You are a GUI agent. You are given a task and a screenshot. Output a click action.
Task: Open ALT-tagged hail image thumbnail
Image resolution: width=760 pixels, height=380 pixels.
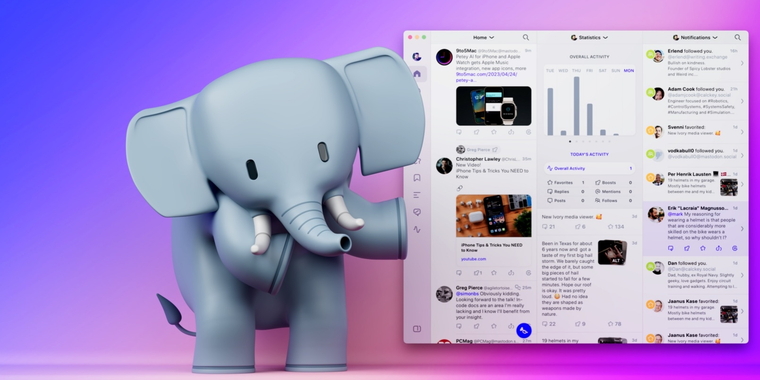click(x=612, y=253)
